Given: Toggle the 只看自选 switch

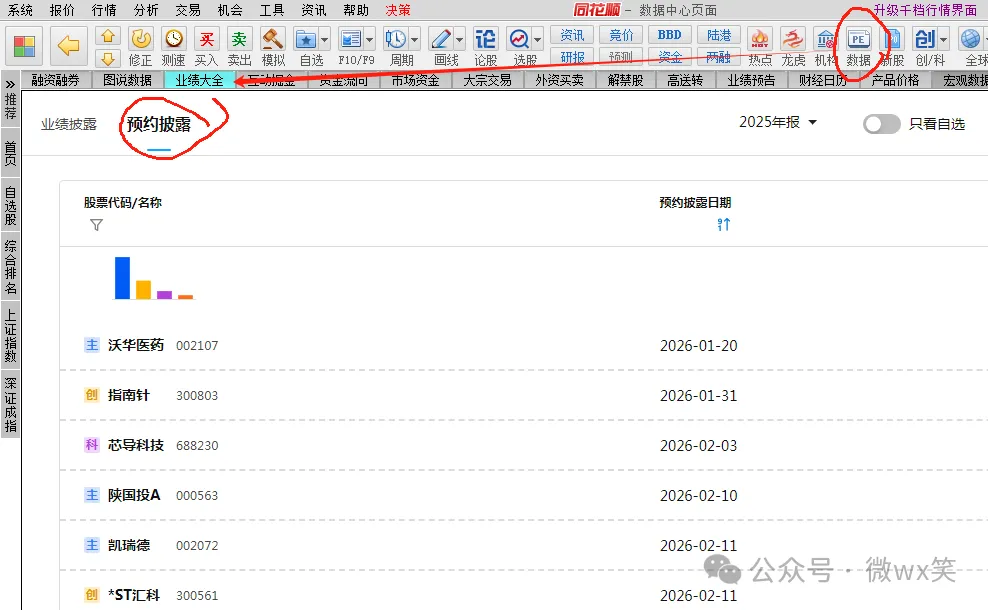Looking at the screenshot, I should tap(881, 124).
